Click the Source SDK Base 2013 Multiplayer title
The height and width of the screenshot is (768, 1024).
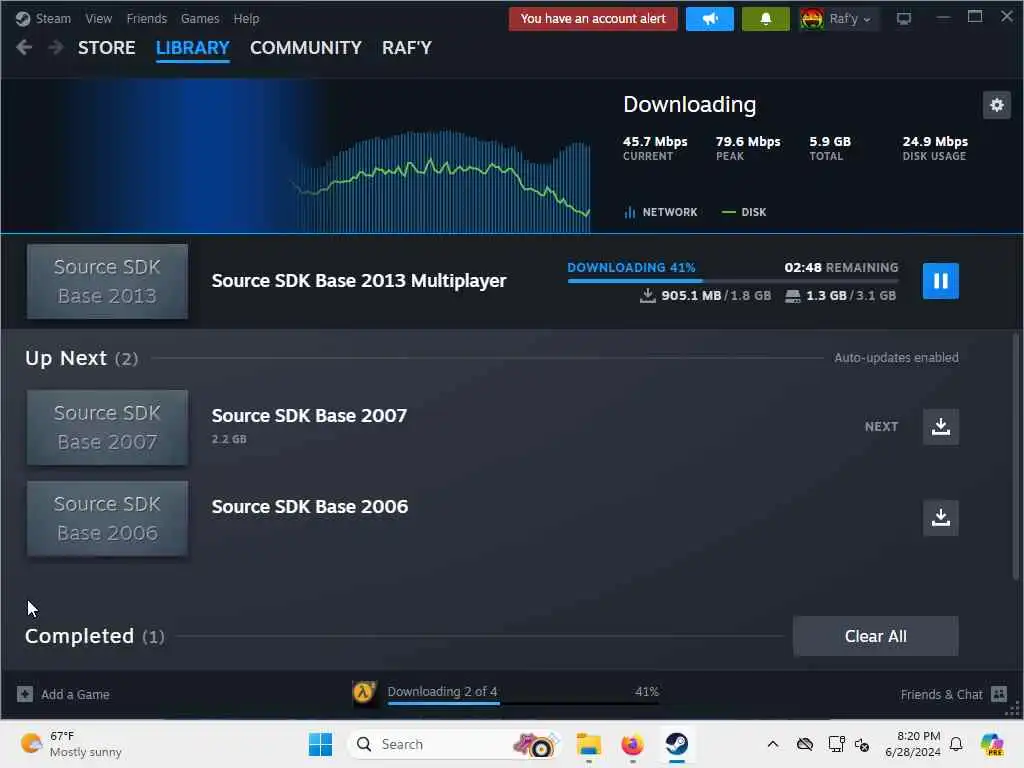(x=359, y=281)
